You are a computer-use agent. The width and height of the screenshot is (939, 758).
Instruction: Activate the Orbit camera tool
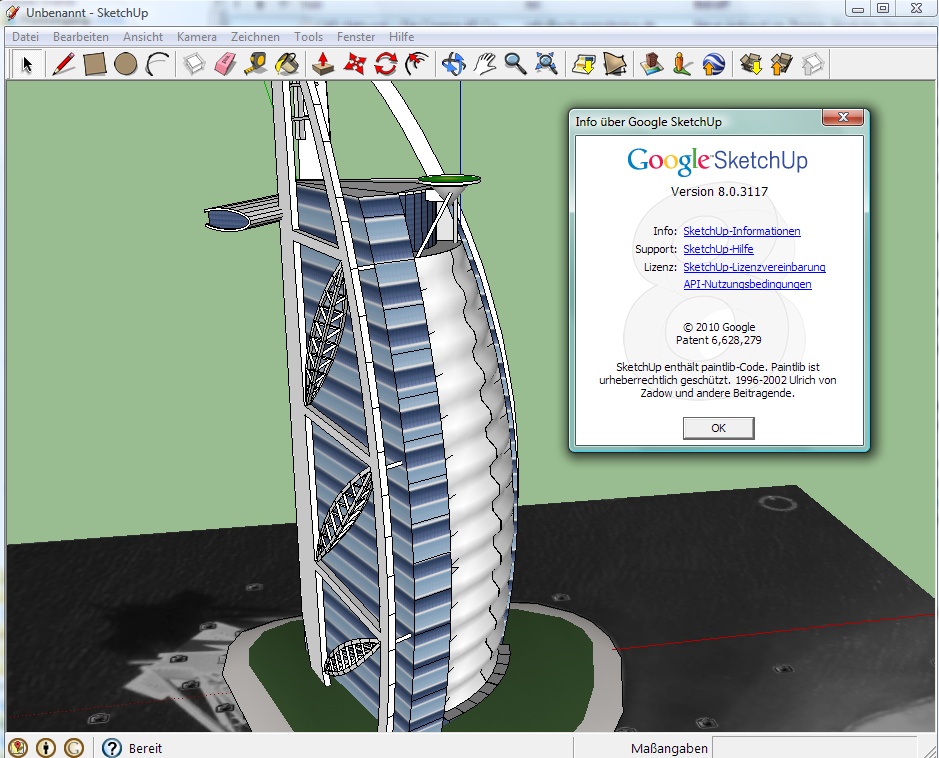(453, 64)
